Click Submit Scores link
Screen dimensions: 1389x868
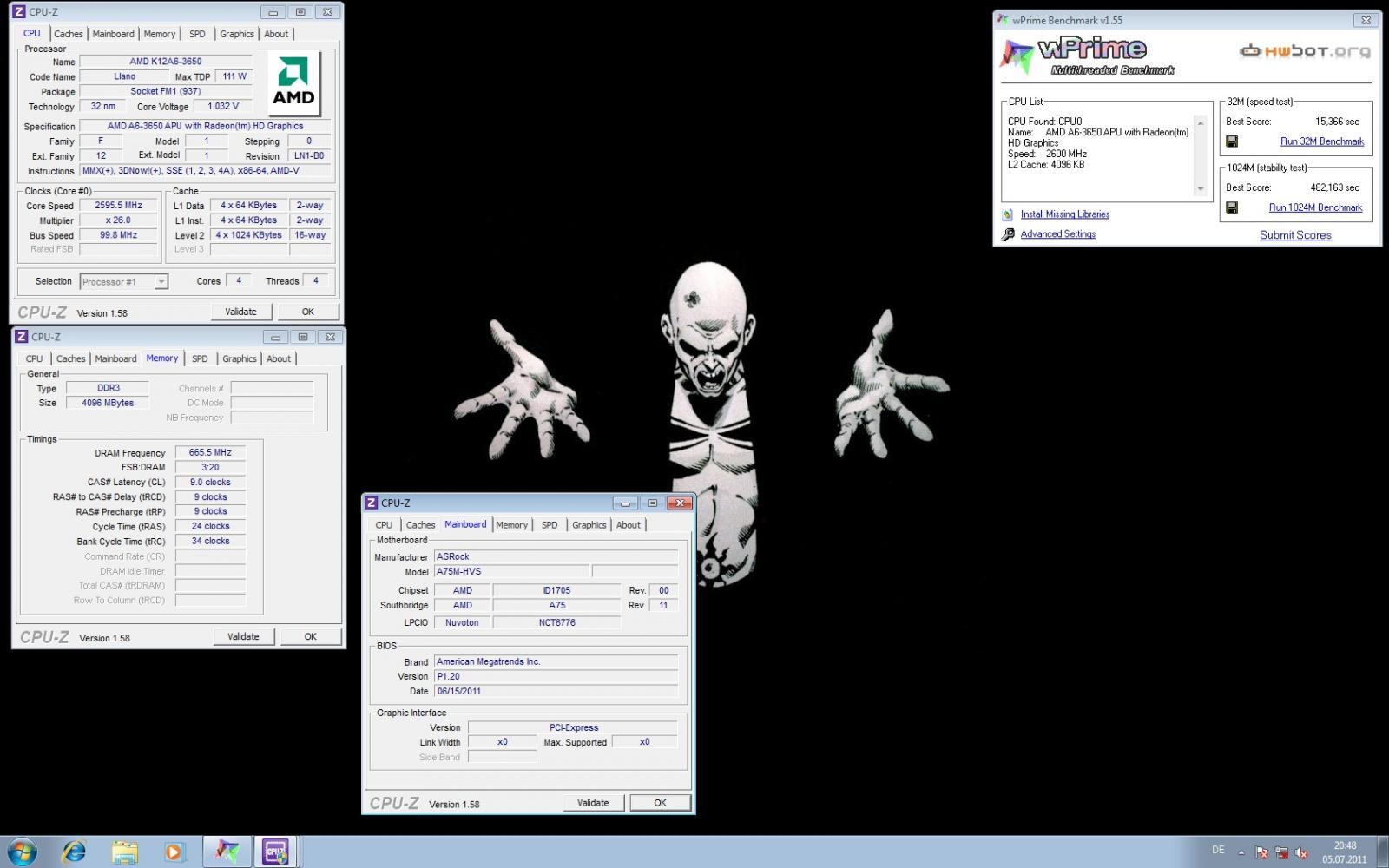1295,235
